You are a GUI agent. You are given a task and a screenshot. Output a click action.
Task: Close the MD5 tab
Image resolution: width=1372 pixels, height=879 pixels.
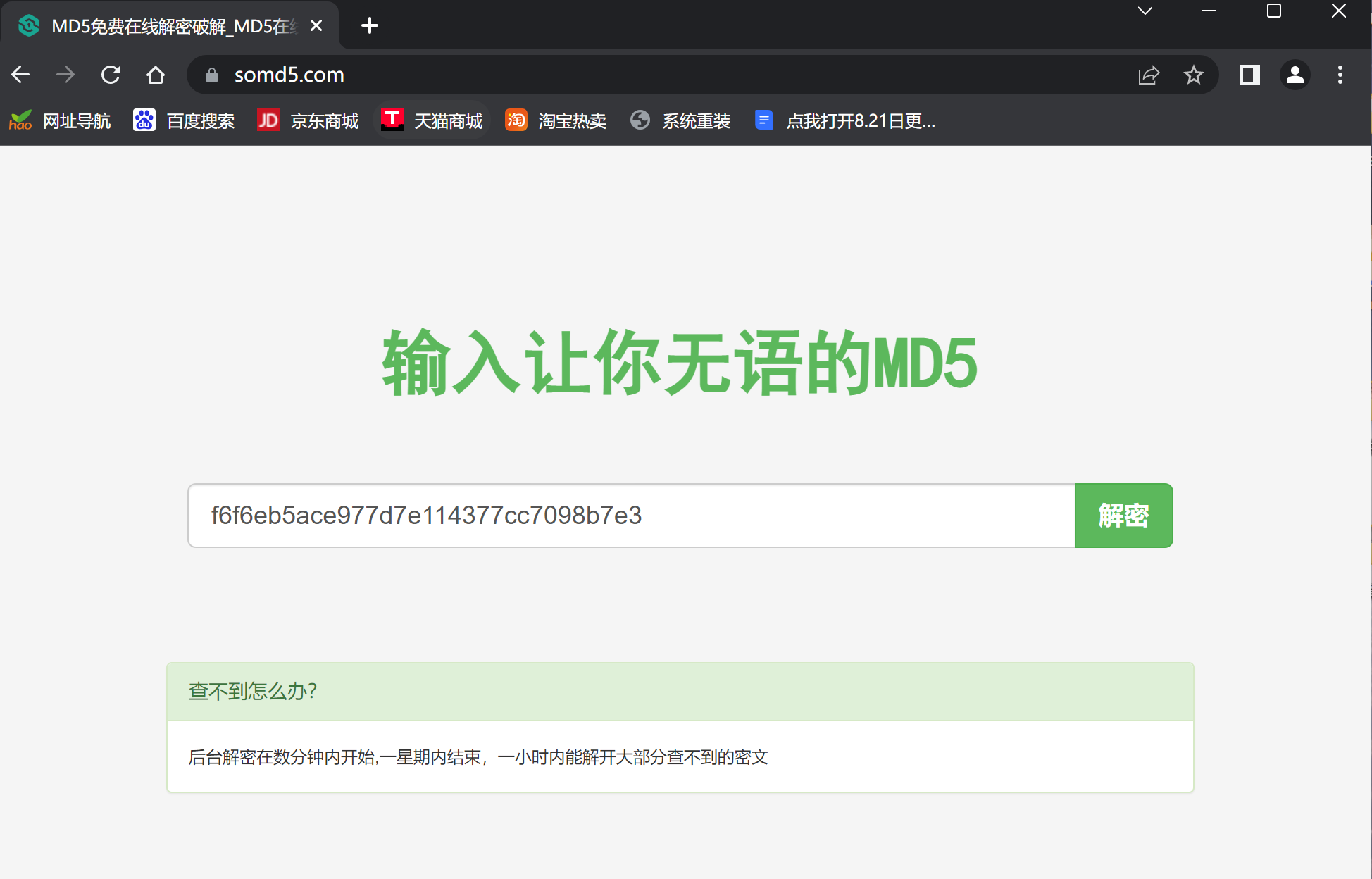point(316,26)
